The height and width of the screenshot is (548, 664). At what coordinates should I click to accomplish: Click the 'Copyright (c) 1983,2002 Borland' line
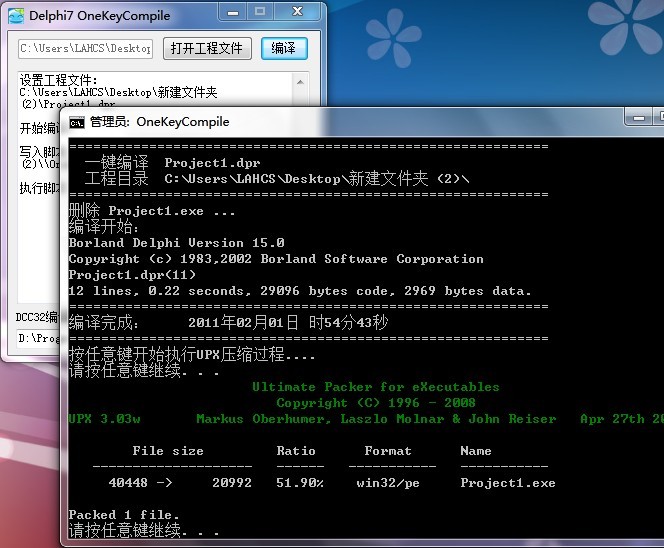click(x=276, y=259)
